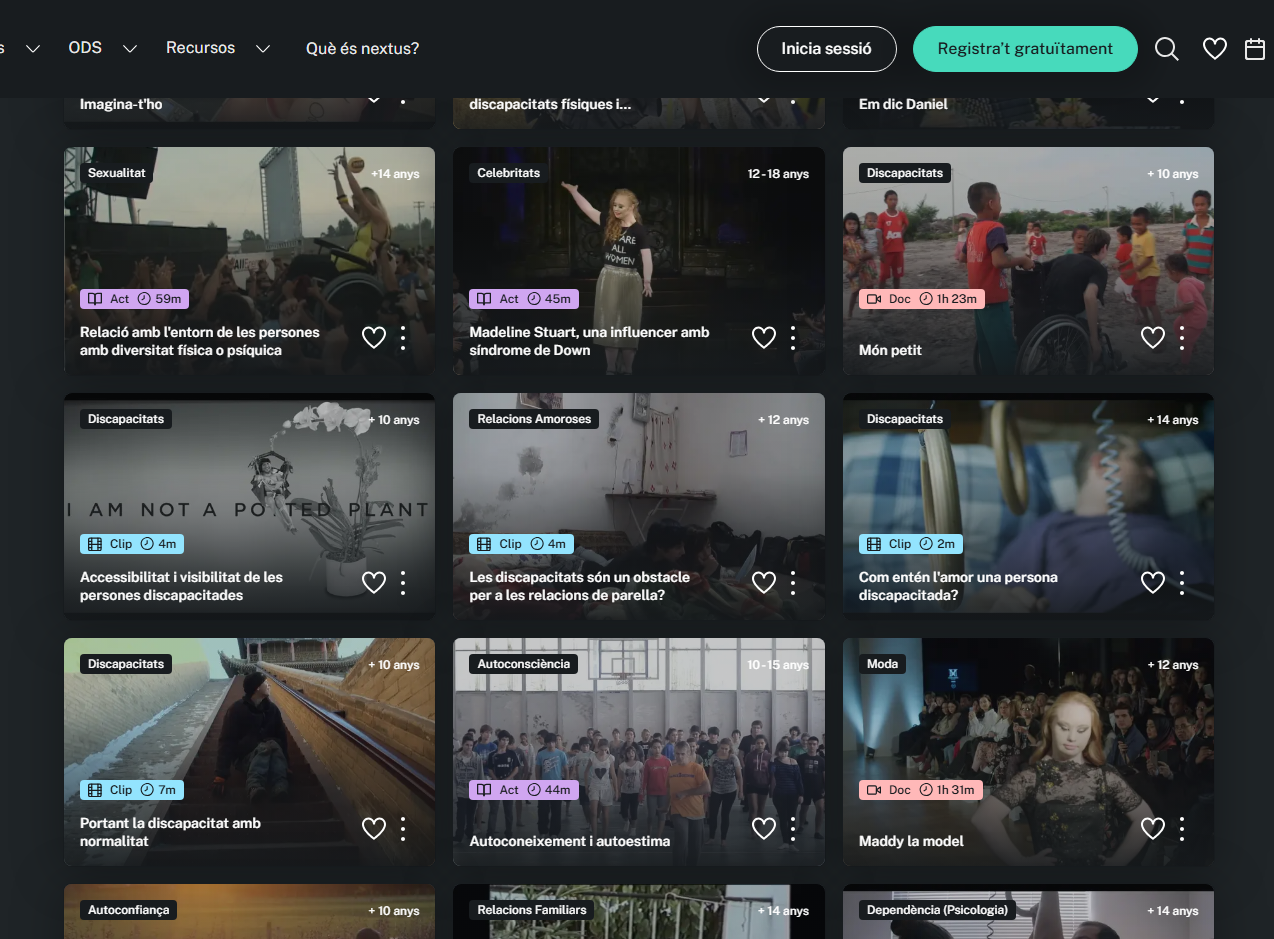Open title 'Com entén l'amor una persona discapacitada?'
Screen dimensions: 1274x939
[x=958, y=586]
